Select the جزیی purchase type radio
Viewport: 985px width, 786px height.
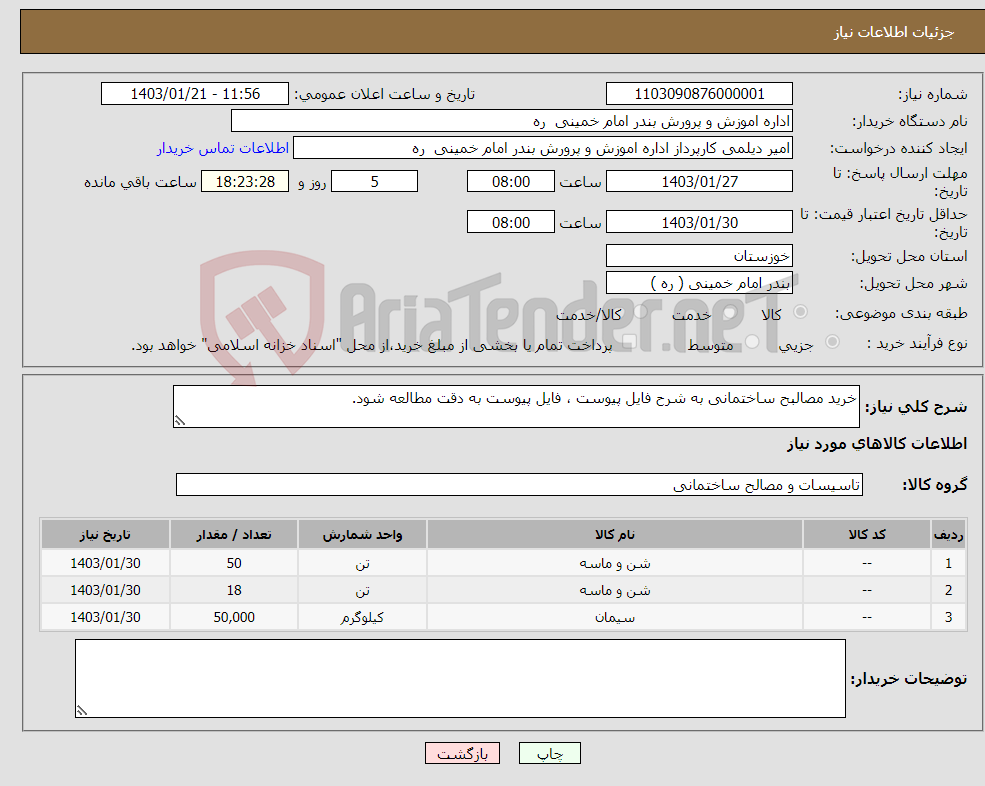(x=832, y=342)
